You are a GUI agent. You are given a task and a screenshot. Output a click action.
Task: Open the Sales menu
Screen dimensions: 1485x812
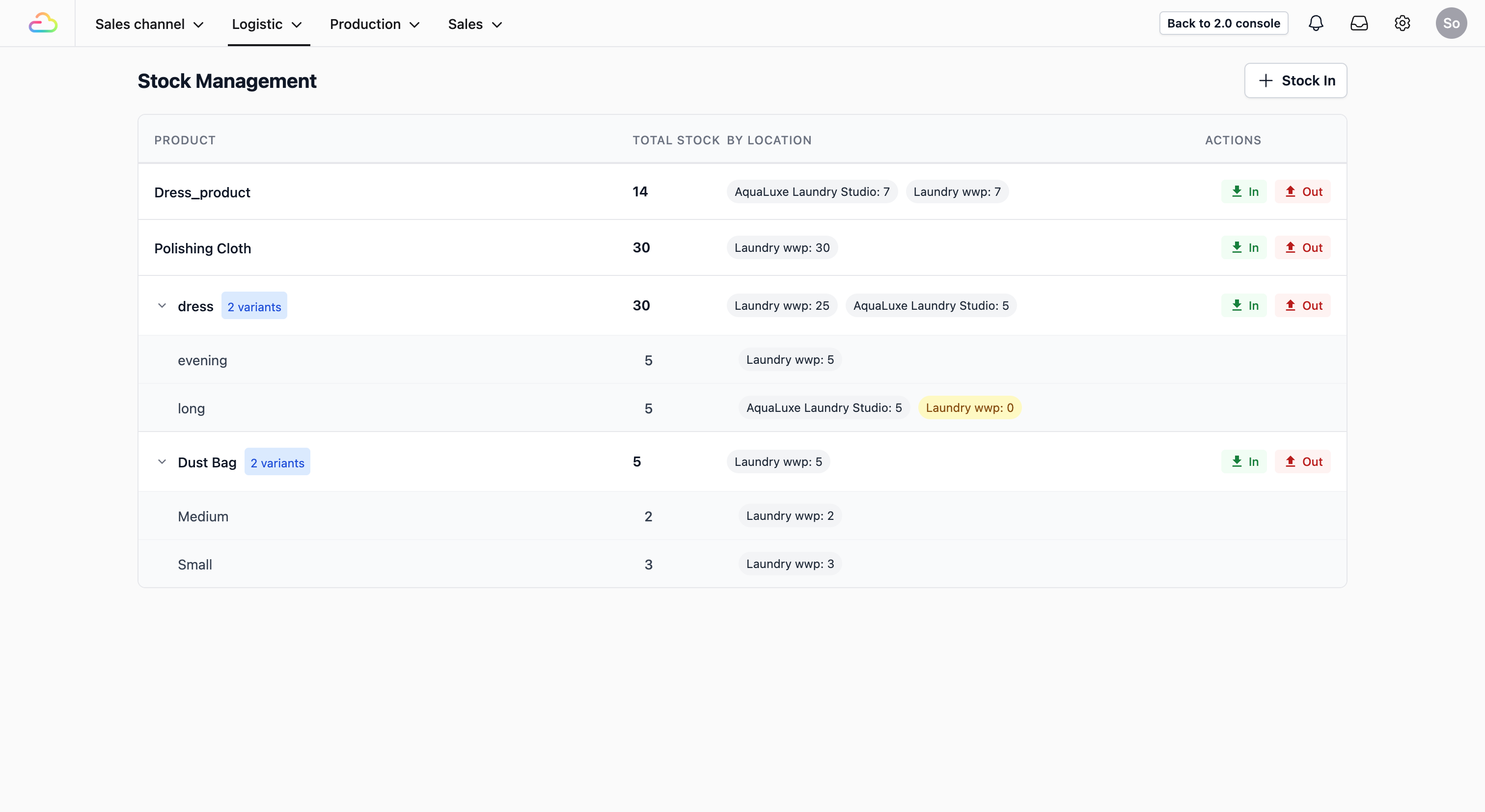coord(475,24)
